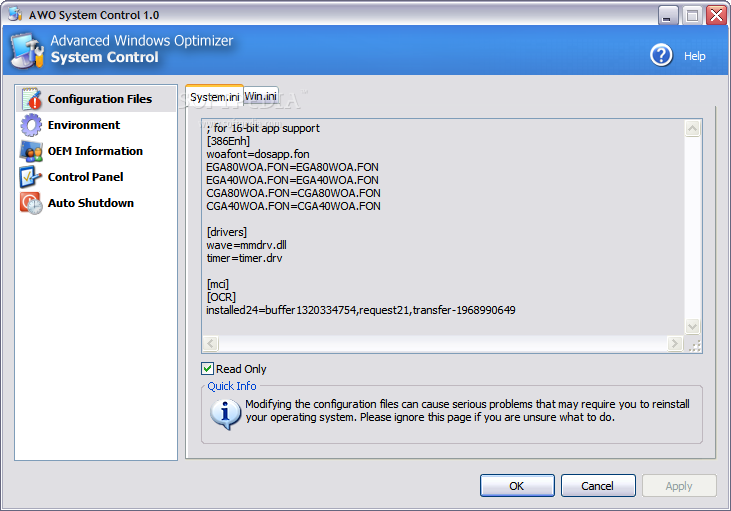This screenshot has width=731, height=511.
Task: Open the Control Panel section
Action: 85,177
